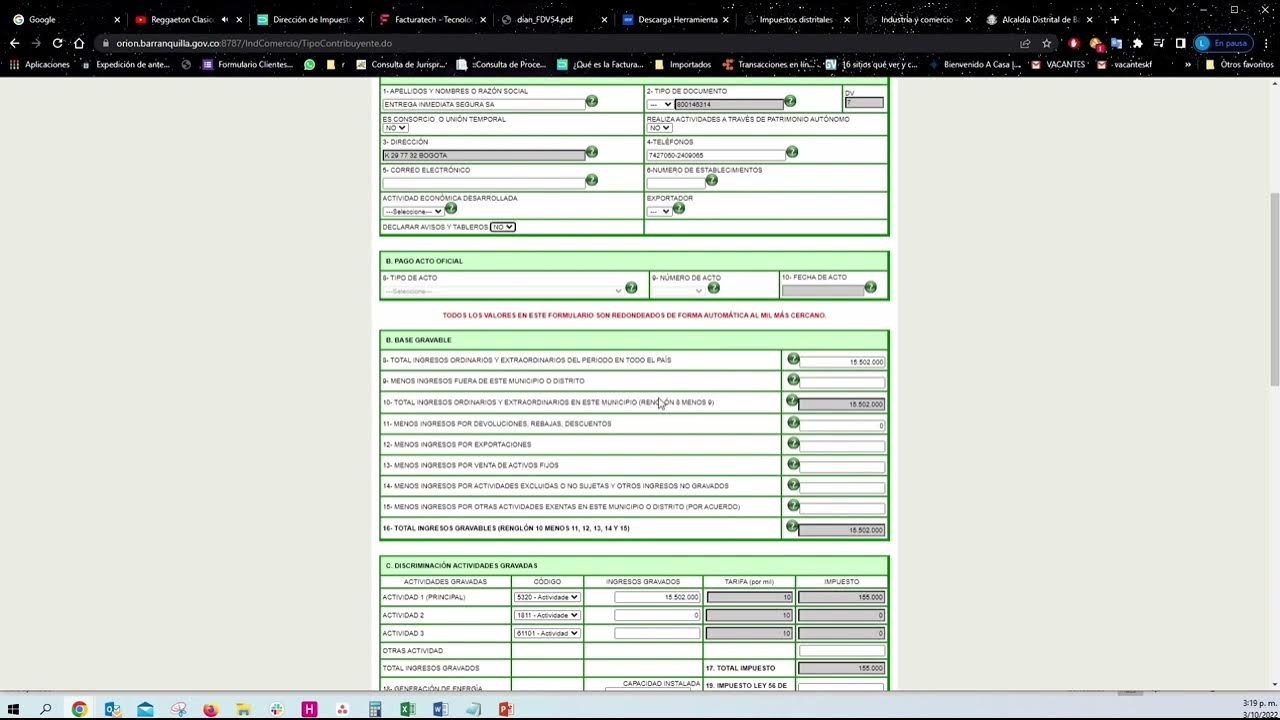The height and width of the screenshot is (720, 1280).
Task: Click row 9 menos ingresos fuera municipio field
Action: tap(842, 383)
